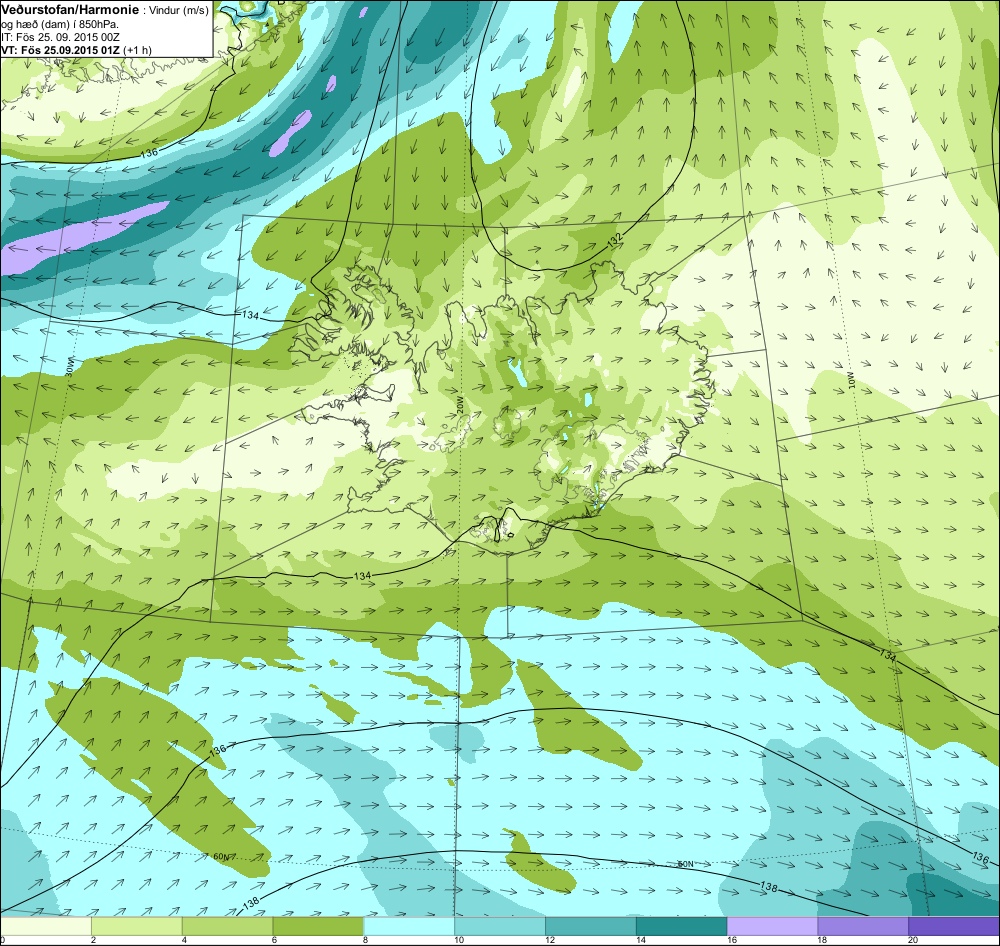The width and height of the screenshot is (1000, 946).
Task: Click the 16–18 m/s light purple legend swatch
Action: pos(772,926)
